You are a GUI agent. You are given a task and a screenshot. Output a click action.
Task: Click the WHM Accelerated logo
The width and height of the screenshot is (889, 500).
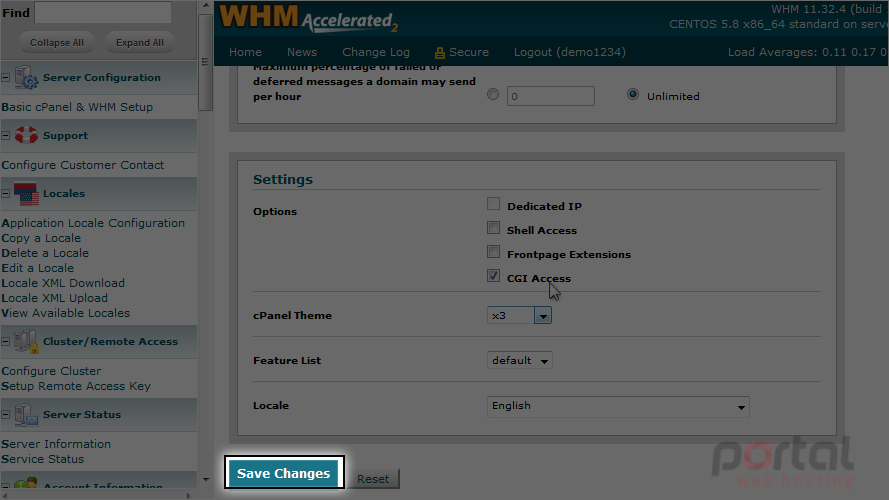coord(308,18)
